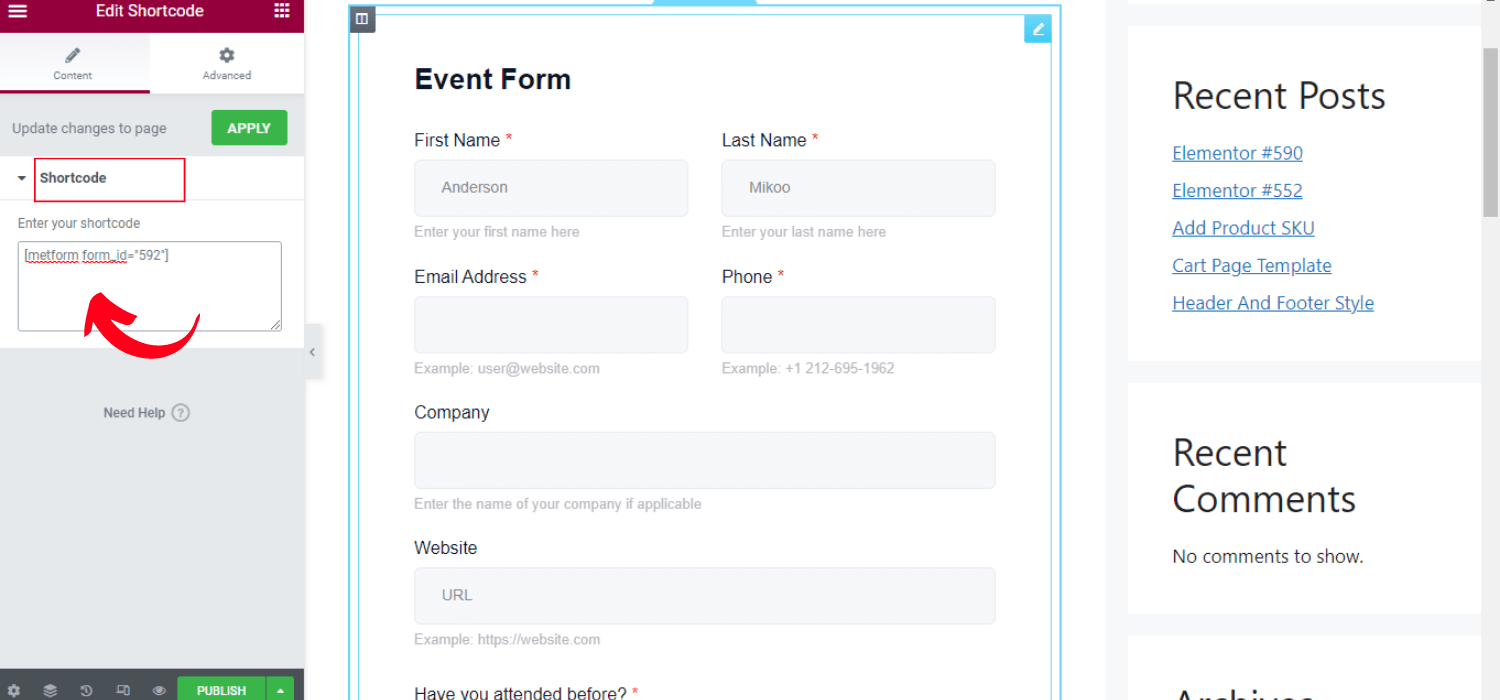Open the Elementor hamburger menu
Viewport: 1500px width, 700px height.
click(x=17, y=11)
